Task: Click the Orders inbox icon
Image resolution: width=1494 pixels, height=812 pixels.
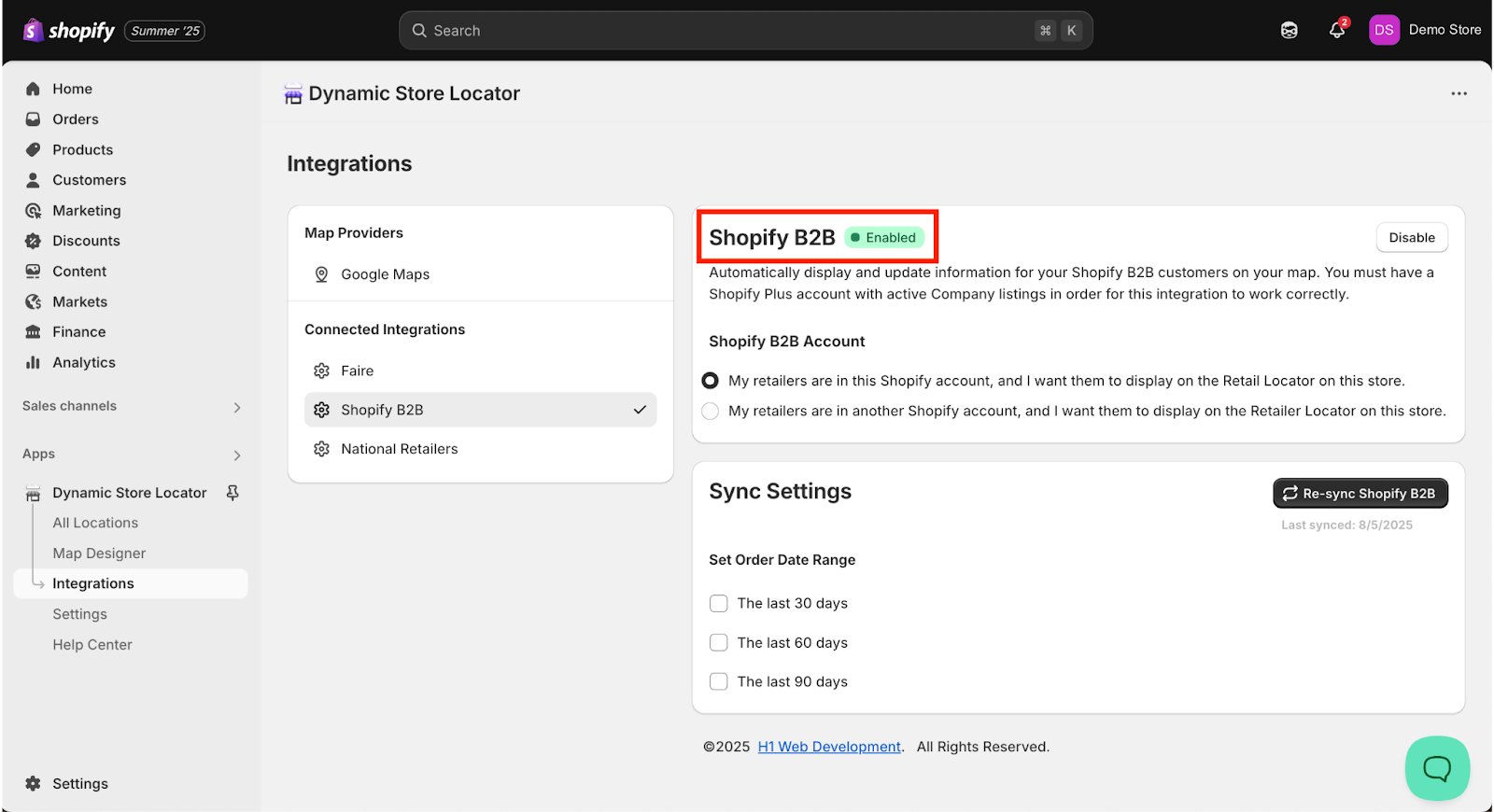Action: 33,119
